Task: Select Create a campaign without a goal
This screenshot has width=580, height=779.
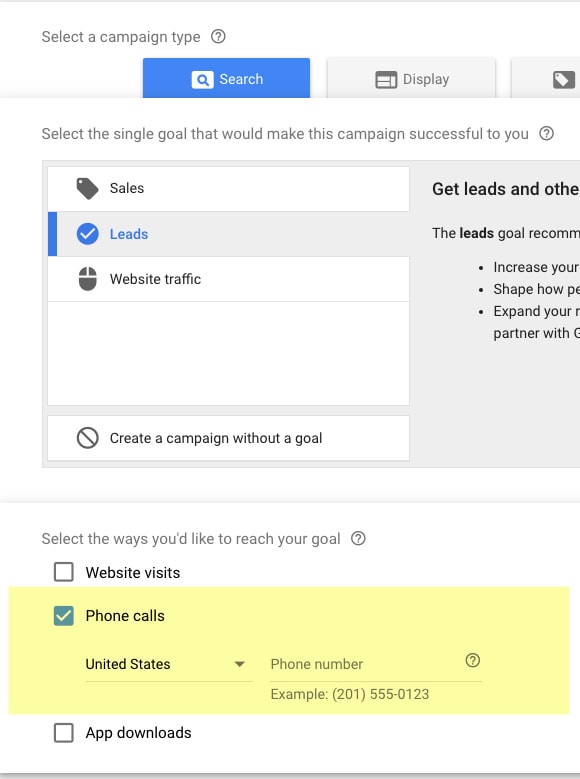Action: coord(229,438)
